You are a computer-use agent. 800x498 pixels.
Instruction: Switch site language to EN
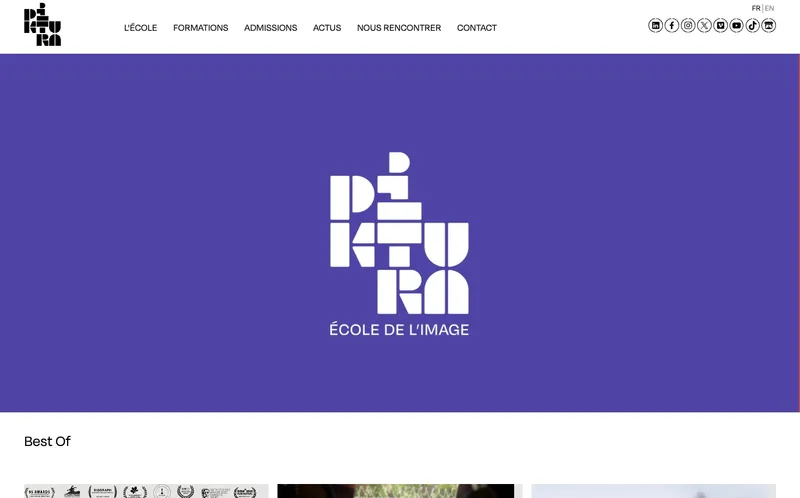[x=769, y=8]
